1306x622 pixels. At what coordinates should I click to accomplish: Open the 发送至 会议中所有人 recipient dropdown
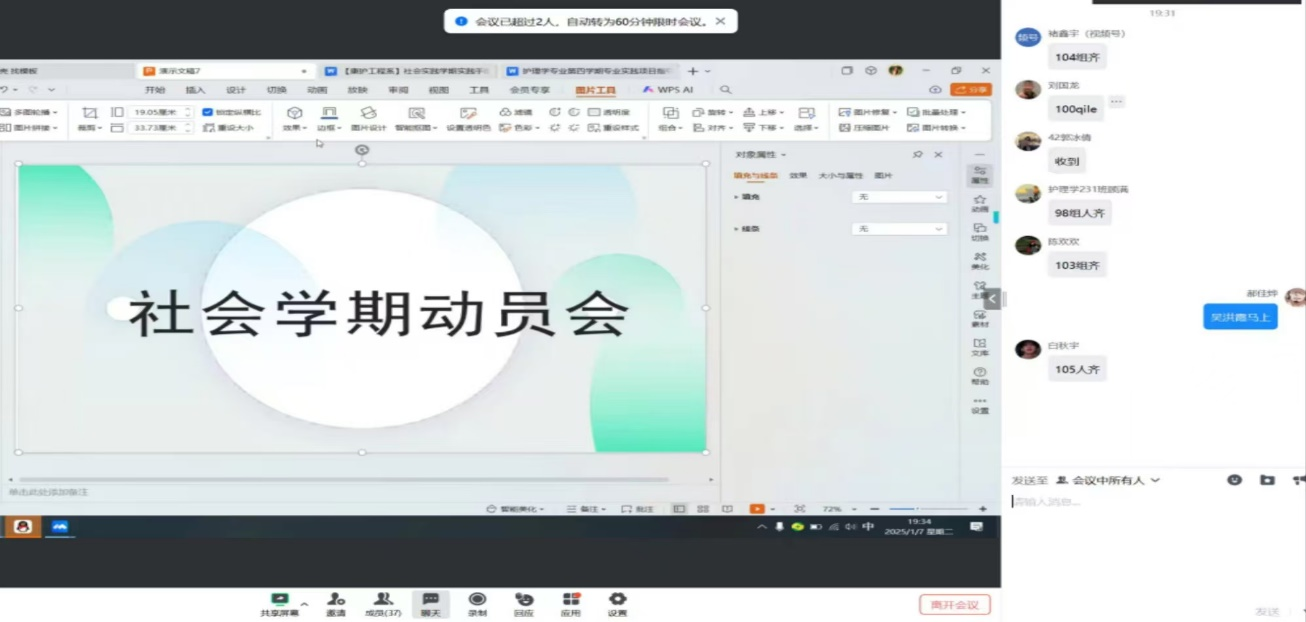point(1108,480)
